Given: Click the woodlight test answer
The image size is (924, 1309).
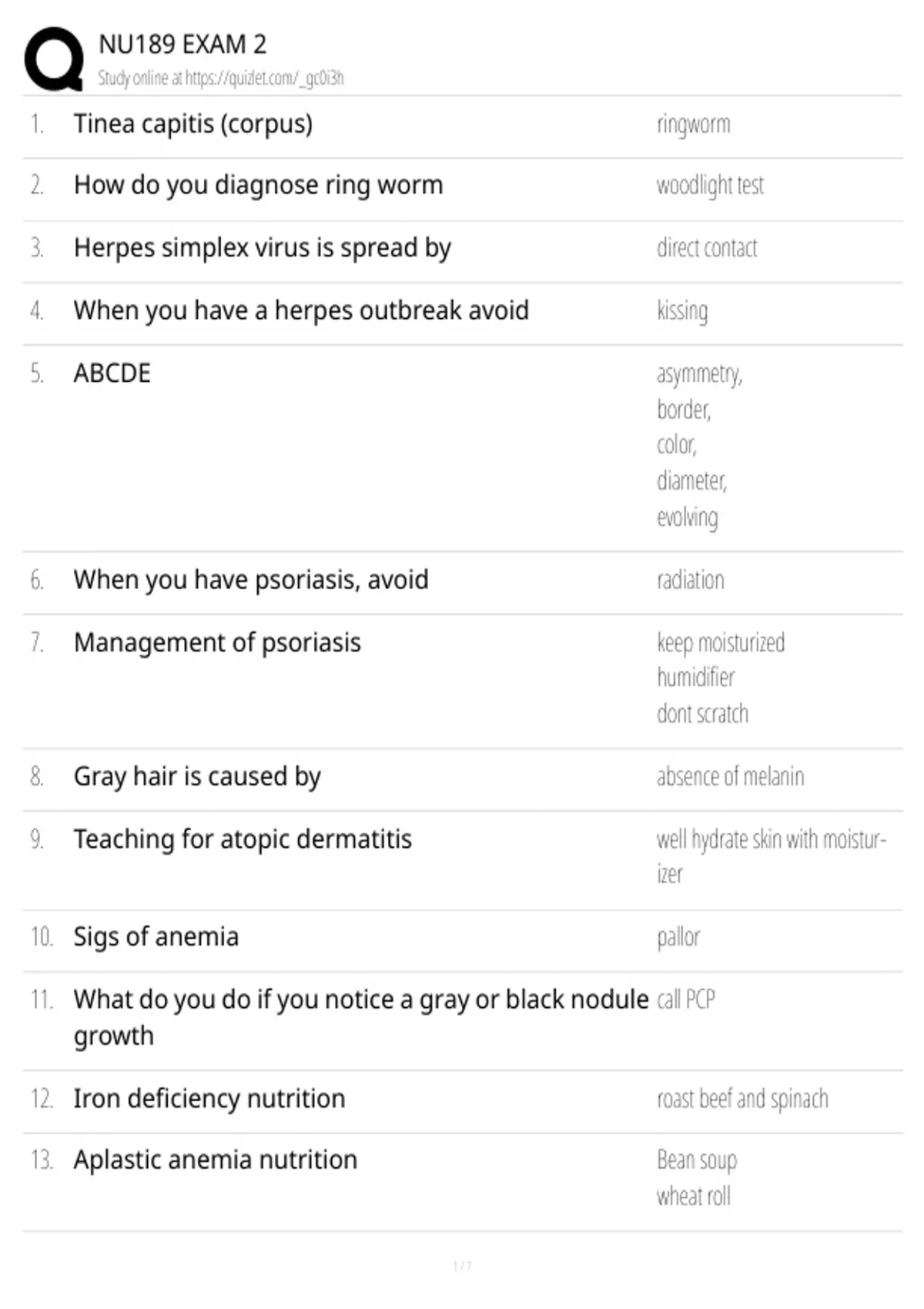Looking at the screenshot, I should (x=710, y=186).
